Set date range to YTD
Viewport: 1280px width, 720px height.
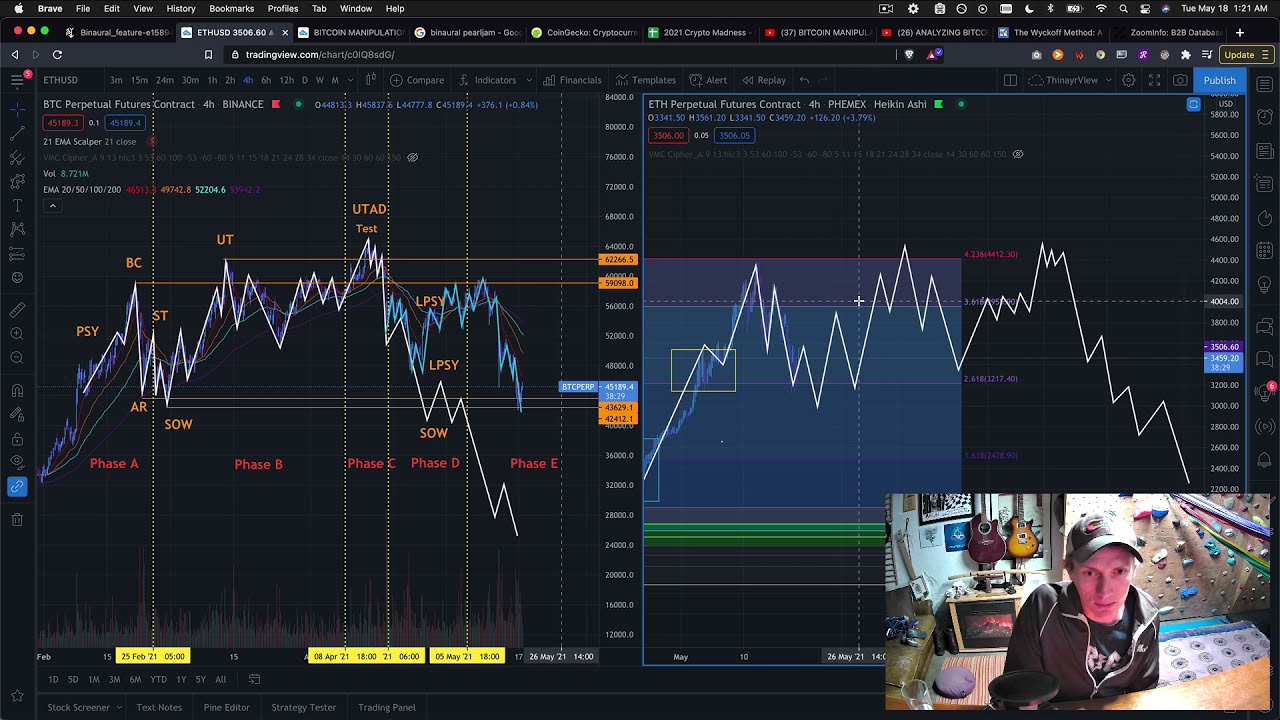pyautogui.click(x=158, y=680)
